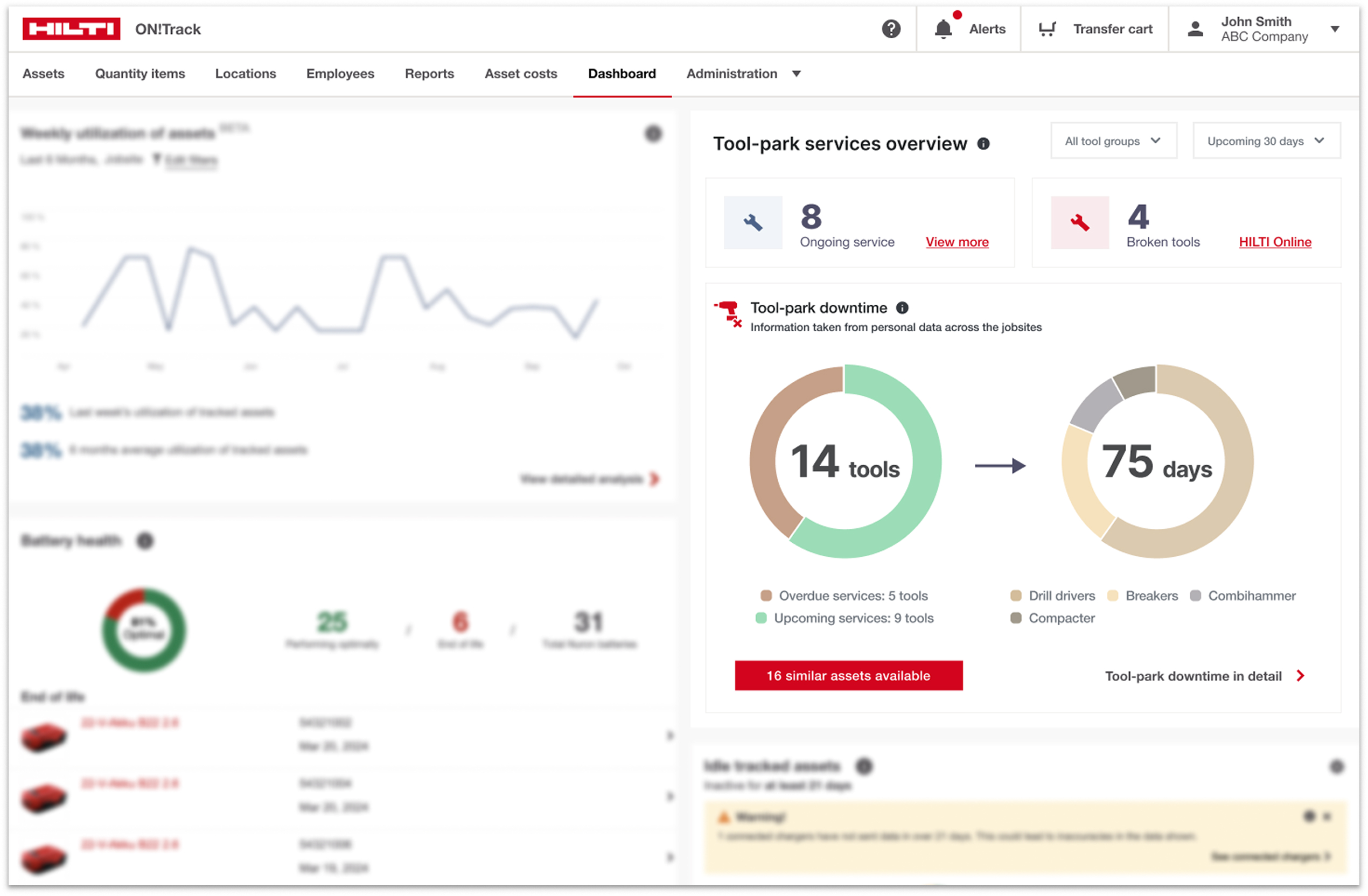The height and width of the screenshot is (896, 1368).
Task: Open the help question mark icon
Action: coord(891,29)
